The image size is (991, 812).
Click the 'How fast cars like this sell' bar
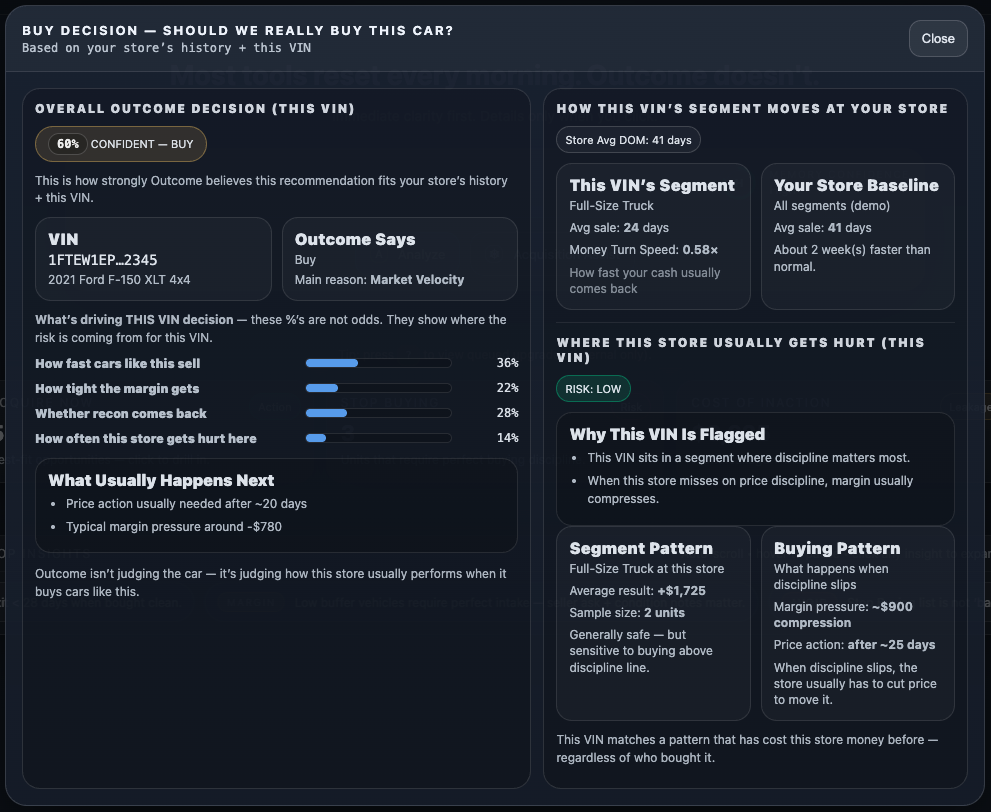[x=378, y=363]
